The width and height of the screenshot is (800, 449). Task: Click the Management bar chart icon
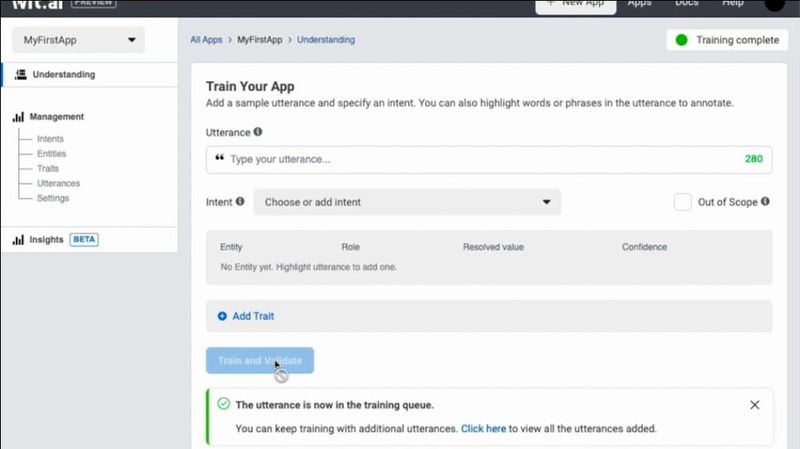pyautogui.click(x=18, y=117)
